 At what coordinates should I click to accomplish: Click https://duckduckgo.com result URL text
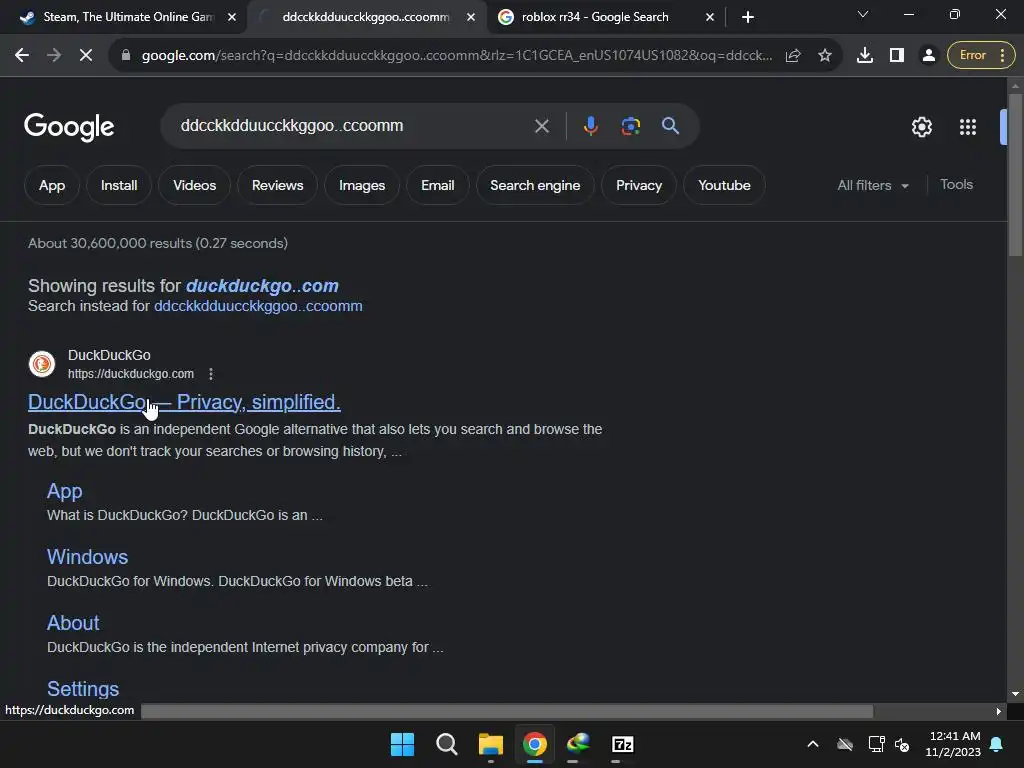coord(131,374)
